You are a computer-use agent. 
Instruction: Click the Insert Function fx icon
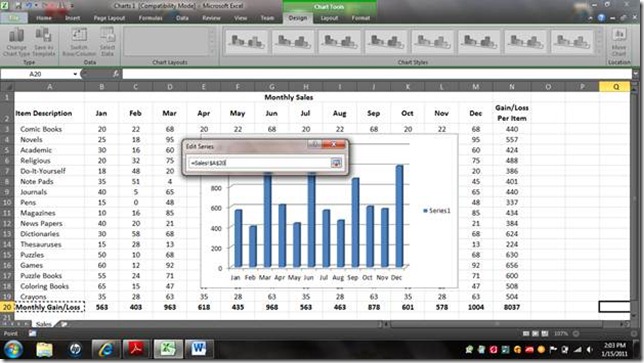pos(116,74)
